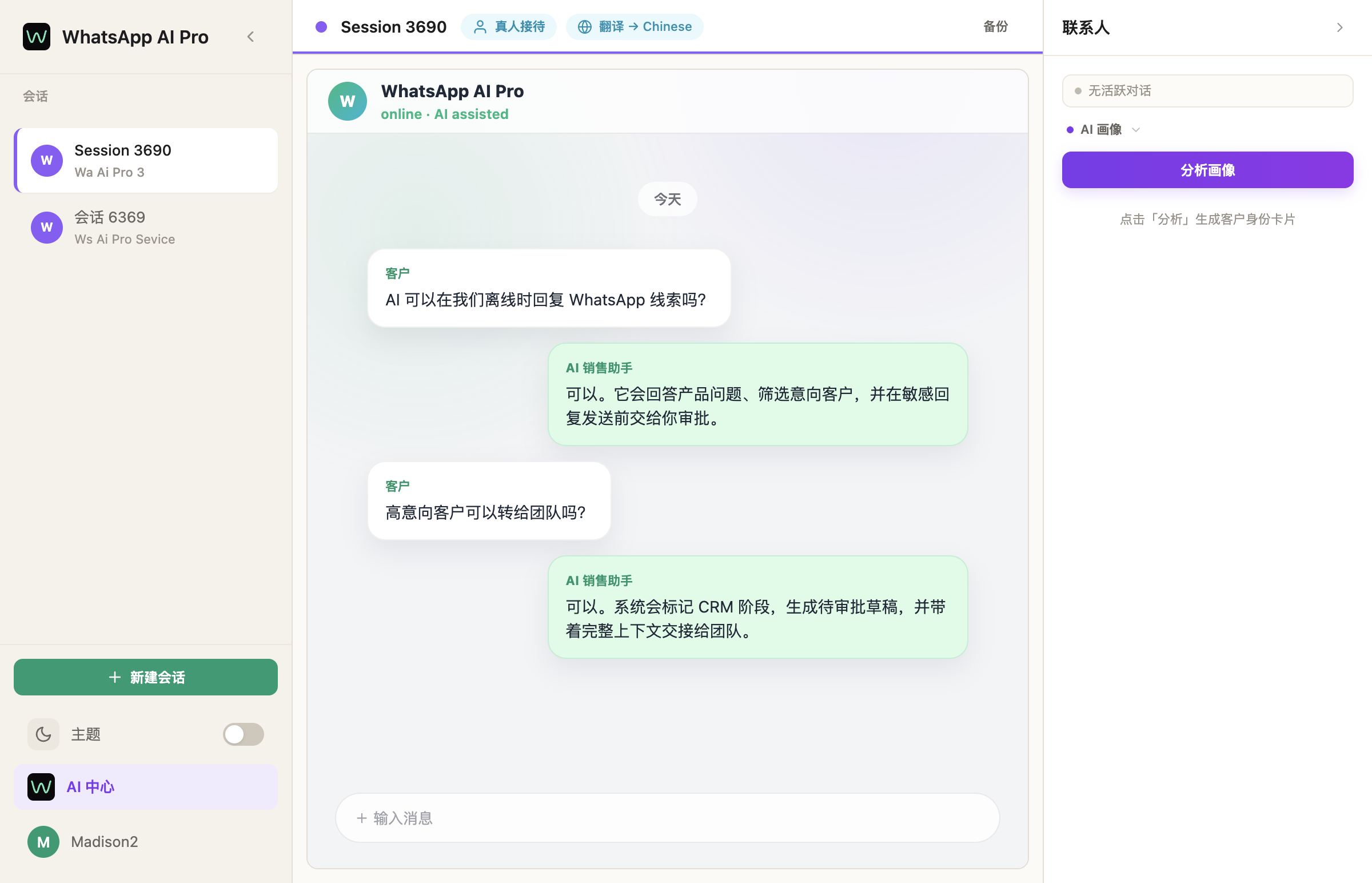Click the 会话 6369 purple W avatar
The width and height of the screenshot is (1372, 883).
pos(47,228)
